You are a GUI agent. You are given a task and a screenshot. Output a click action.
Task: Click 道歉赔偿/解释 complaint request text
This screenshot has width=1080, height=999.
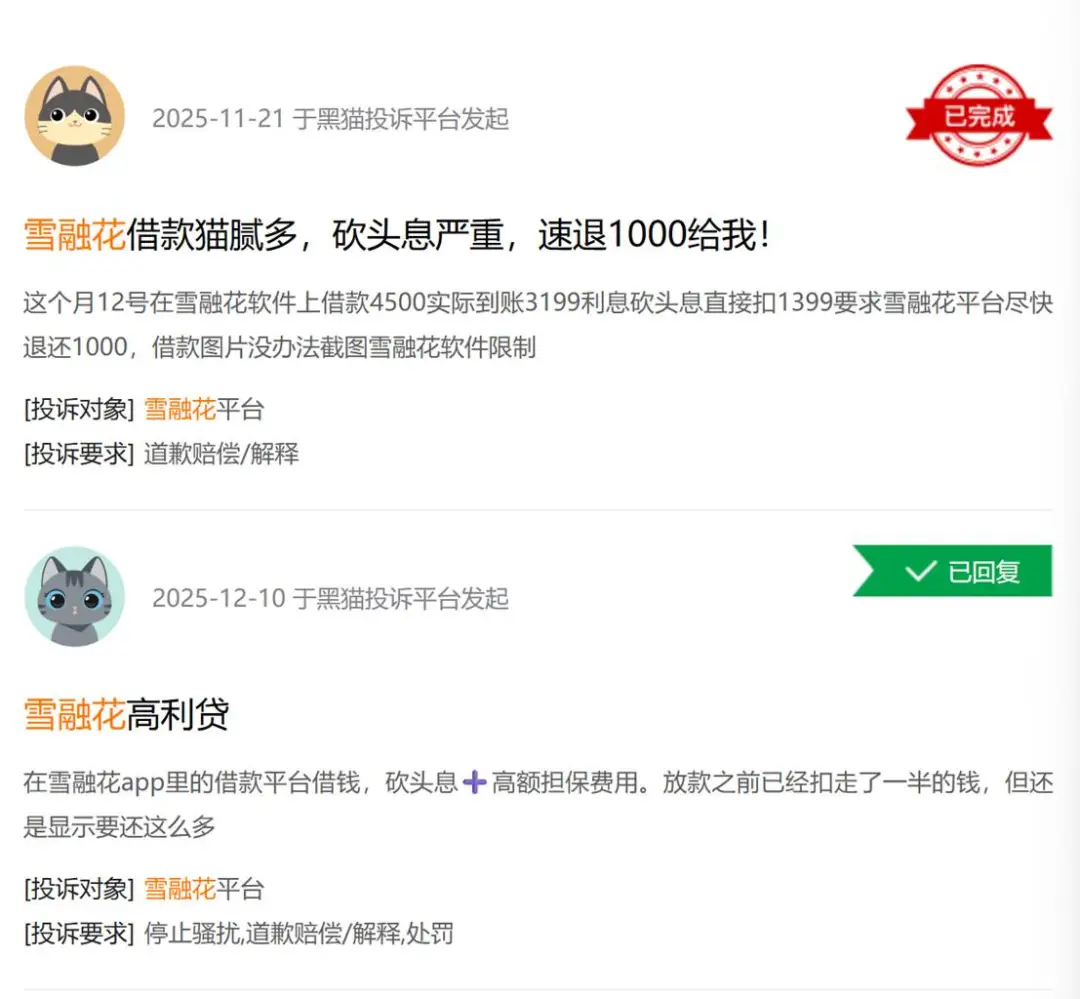click(x=221, y=453)
